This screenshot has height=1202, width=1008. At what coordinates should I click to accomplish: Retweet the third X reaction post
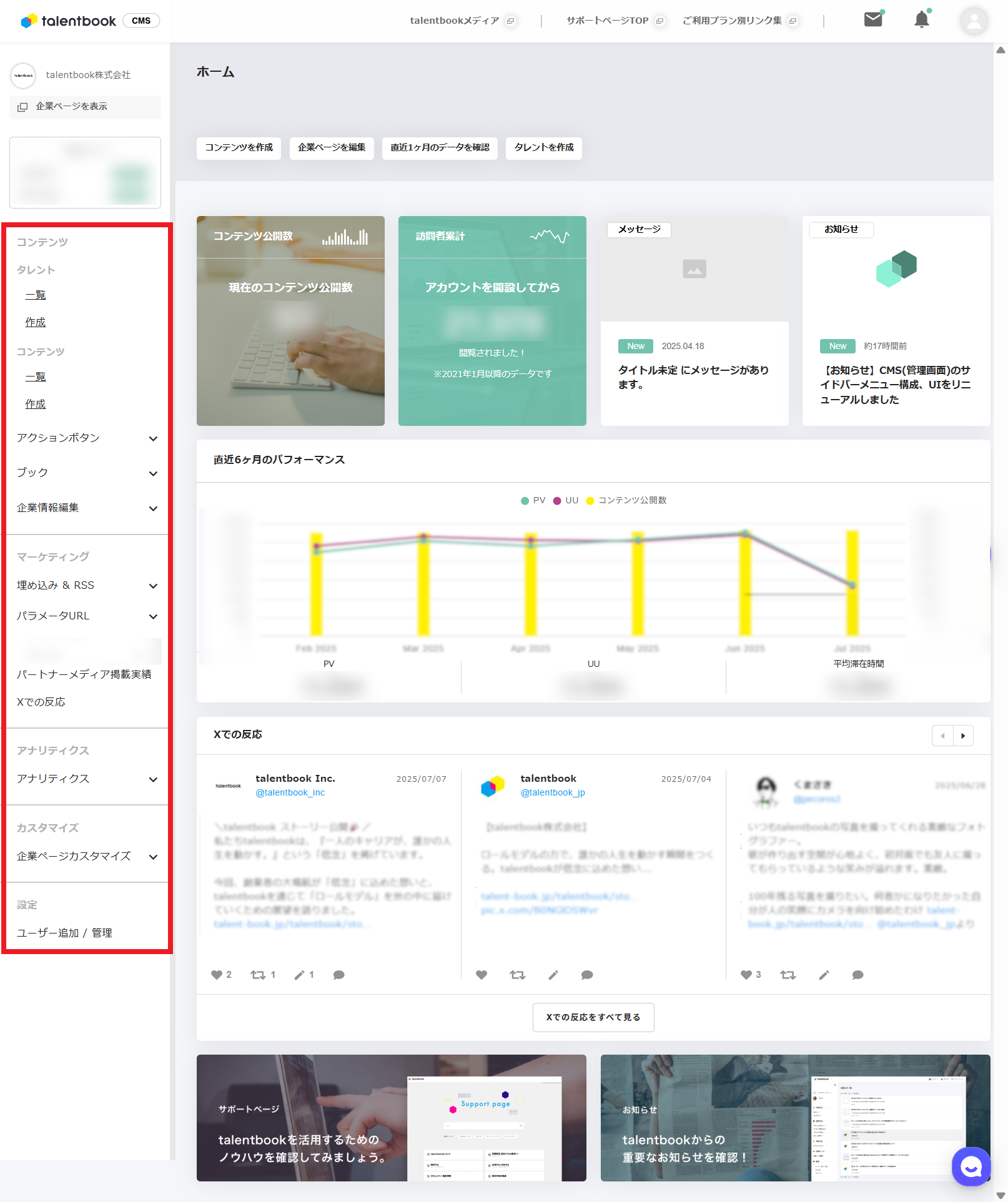tap(788, 975)
